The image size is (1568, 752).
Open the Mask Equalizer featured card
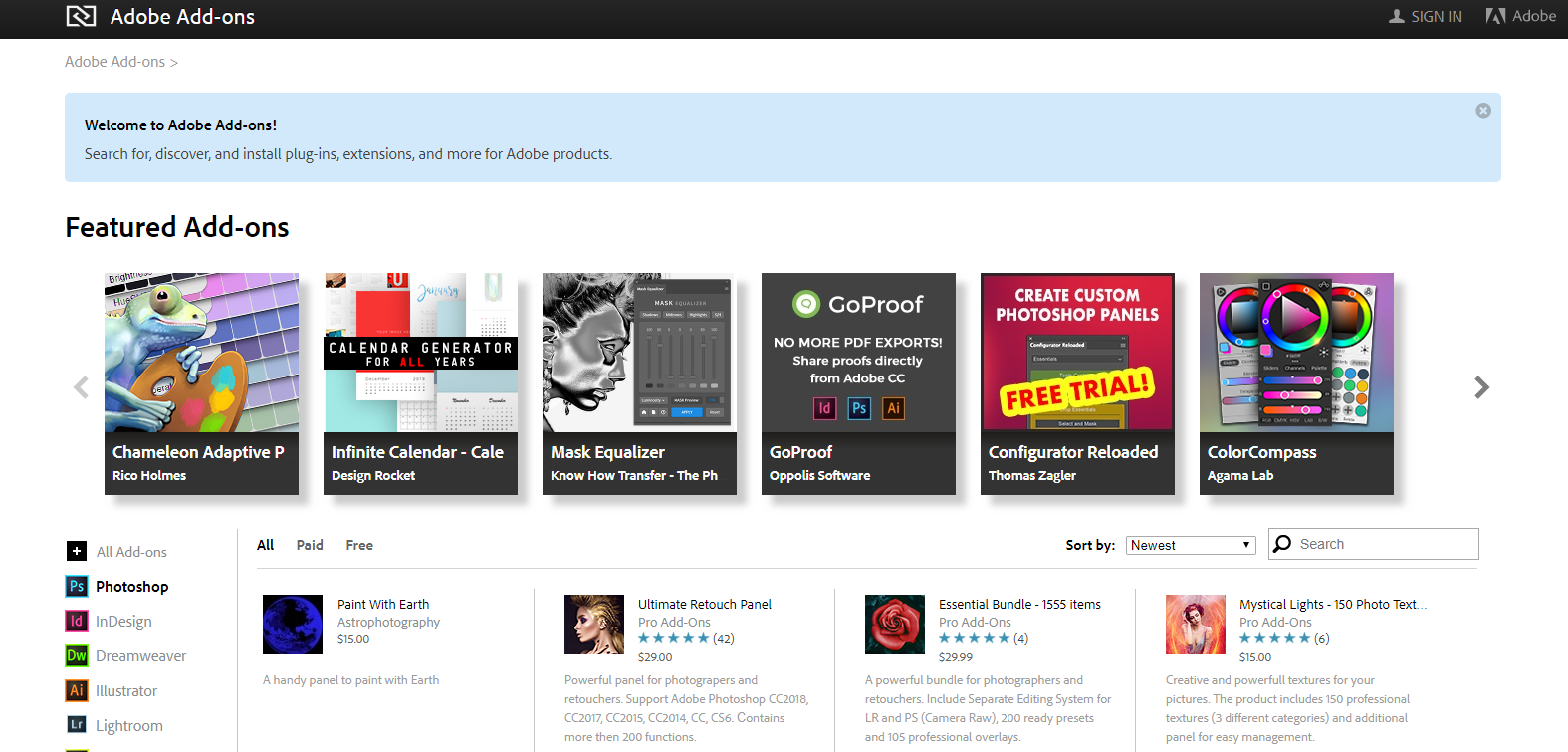639,383
